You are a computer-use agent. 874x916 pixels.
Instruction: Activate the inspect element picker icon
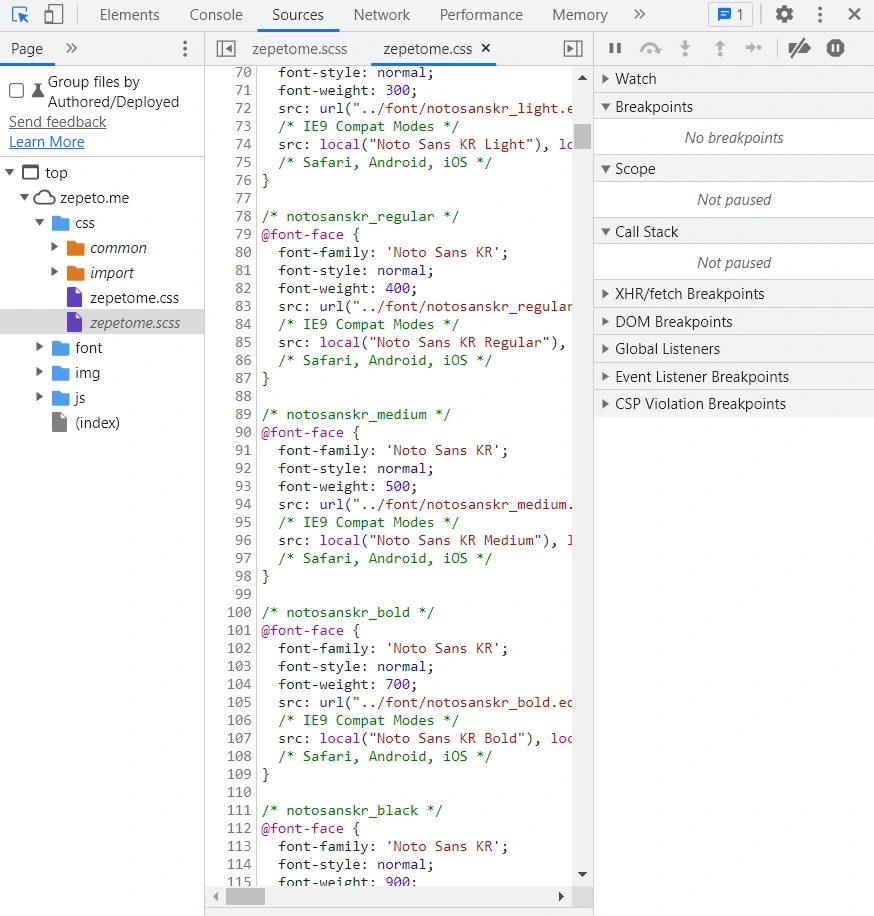20,15
